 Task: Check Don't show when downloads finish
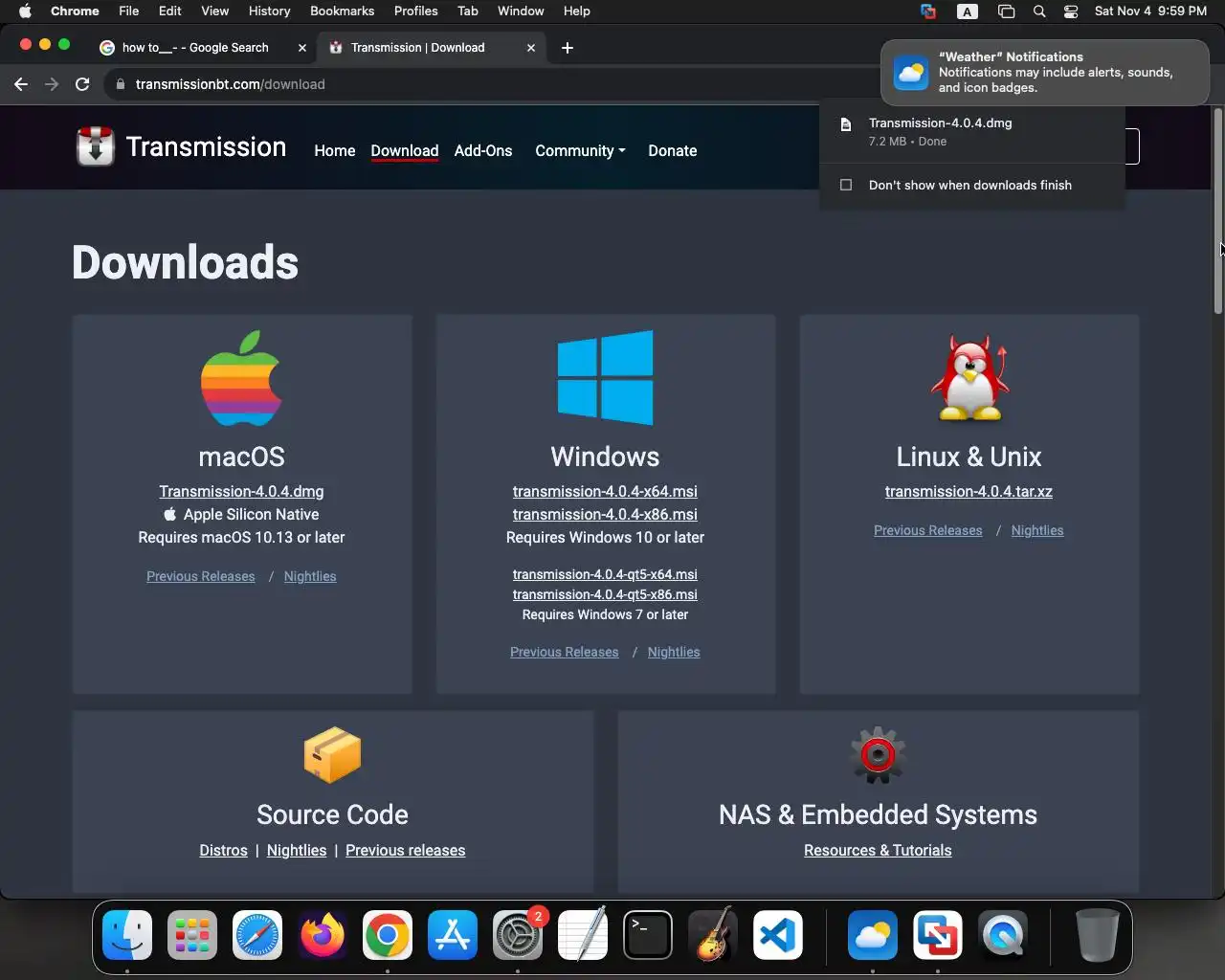point(846,185)
